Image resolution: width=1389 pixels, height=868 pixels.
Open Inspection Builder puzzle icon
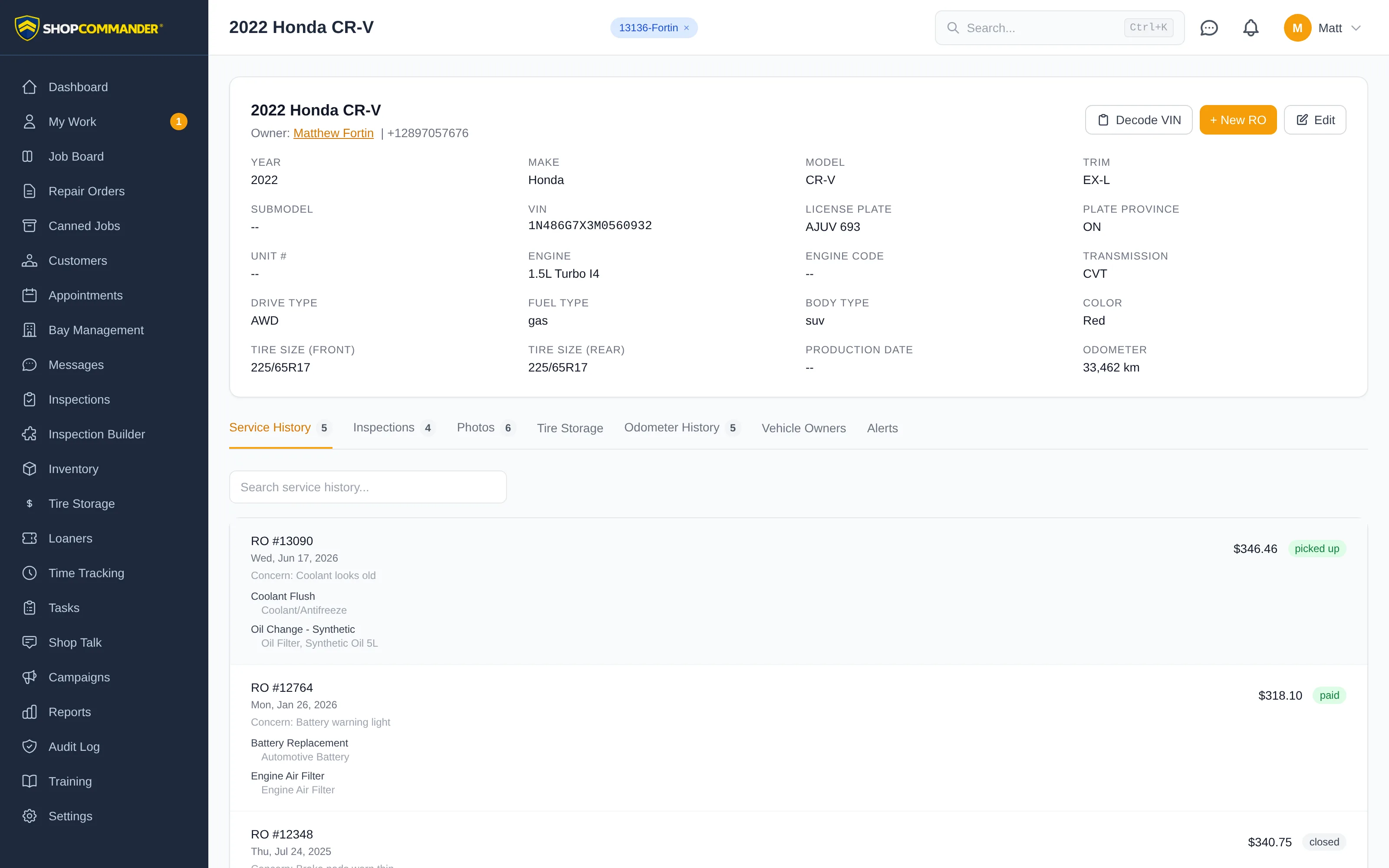pos(29,434)
